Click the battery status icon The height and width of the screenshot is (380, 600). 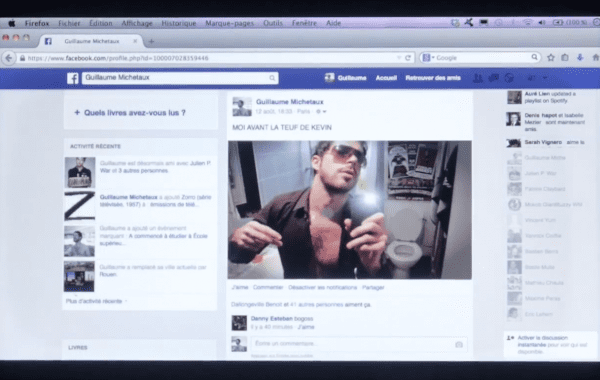pyautogui.click(x=558, y=23)
